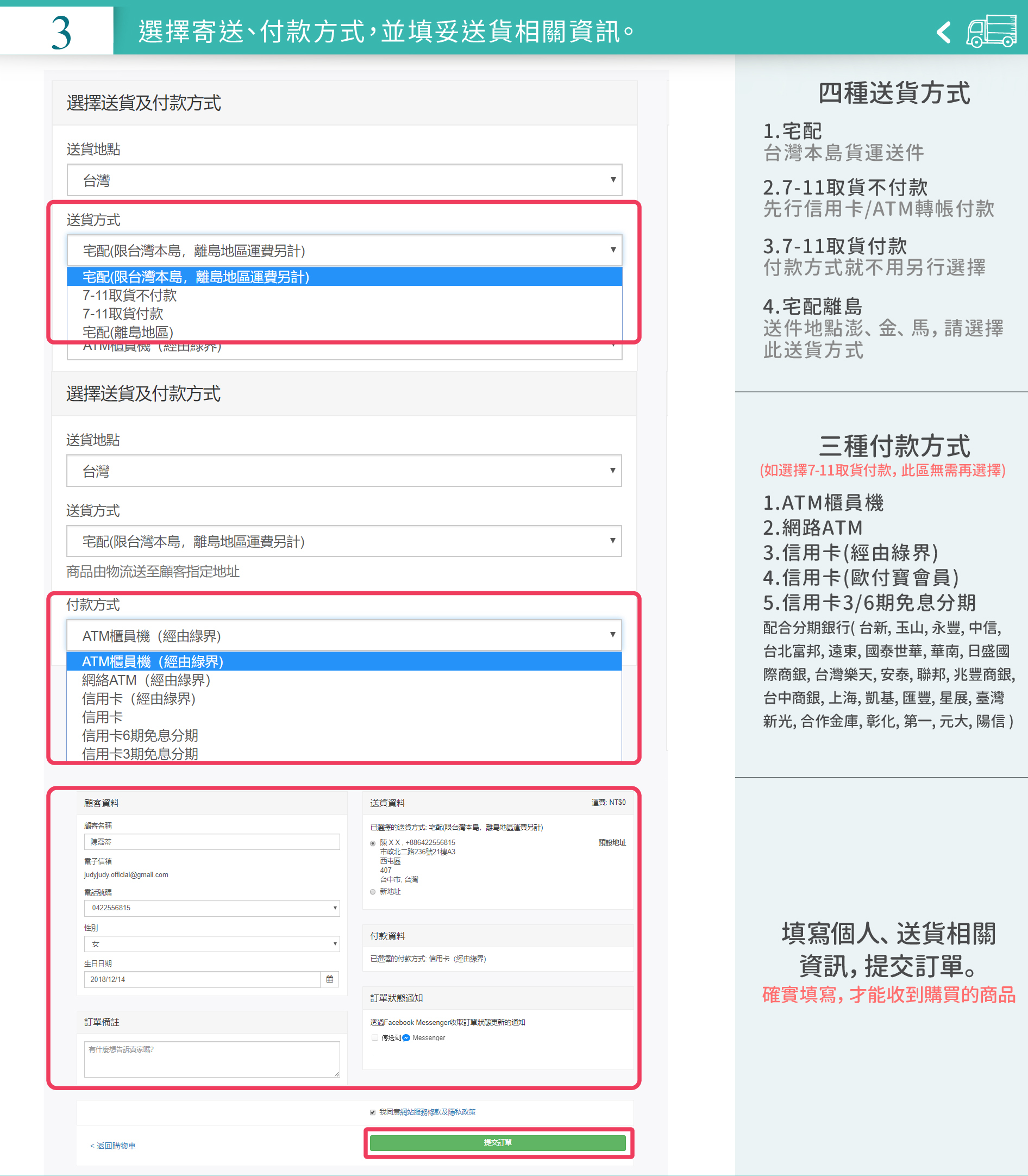Click side panel item 1.宅配

[x=792, y=132]
